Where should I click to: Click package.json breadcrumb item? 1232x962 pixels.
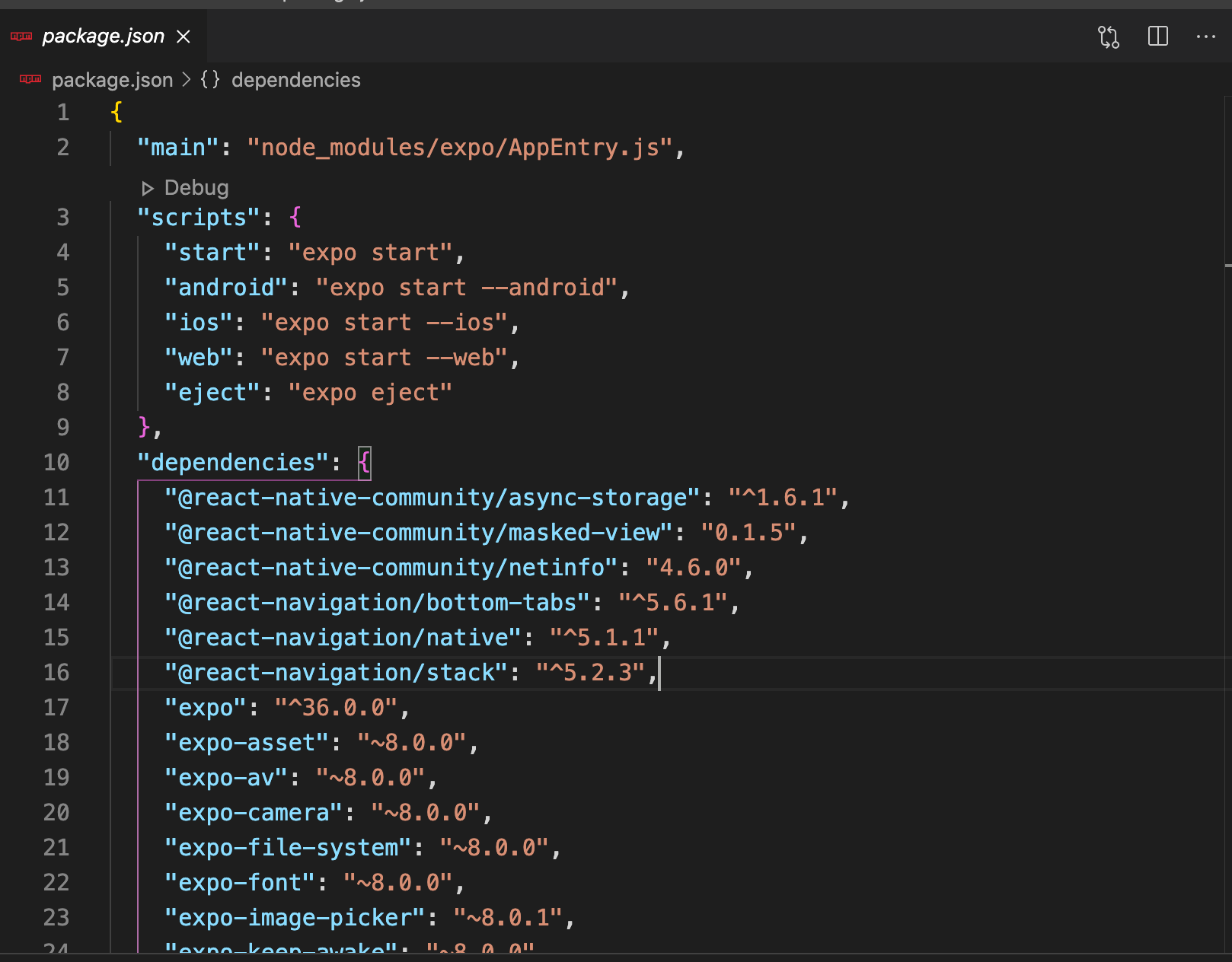pyautogui.click(x=113, y=80)
